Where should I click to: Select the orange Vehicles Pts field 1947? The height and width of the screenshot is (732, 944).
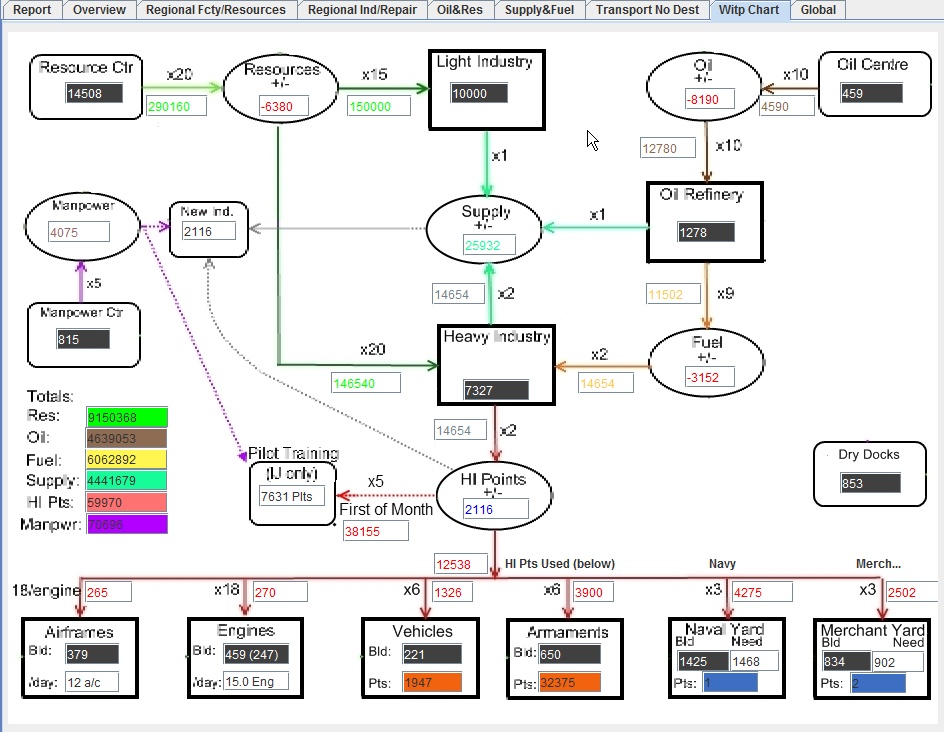432,682
